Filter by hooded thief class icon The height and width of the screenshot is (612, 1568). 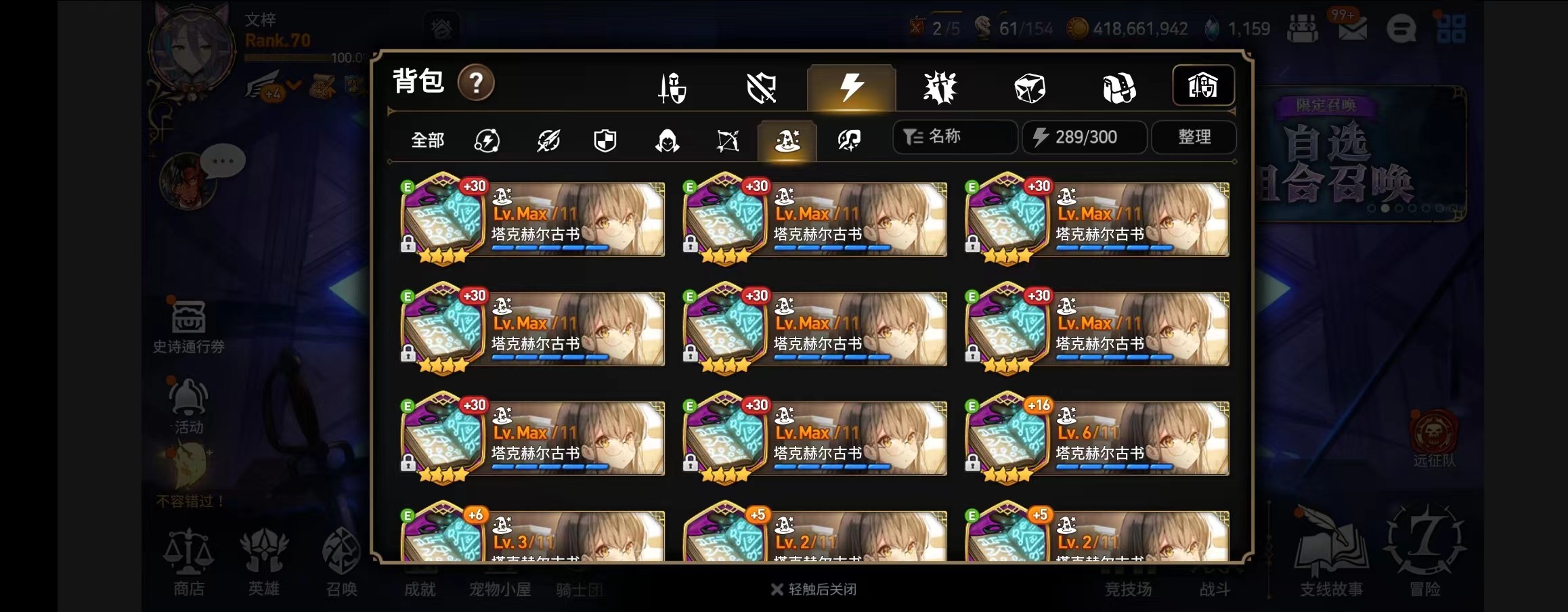click(x=667, y=141)
